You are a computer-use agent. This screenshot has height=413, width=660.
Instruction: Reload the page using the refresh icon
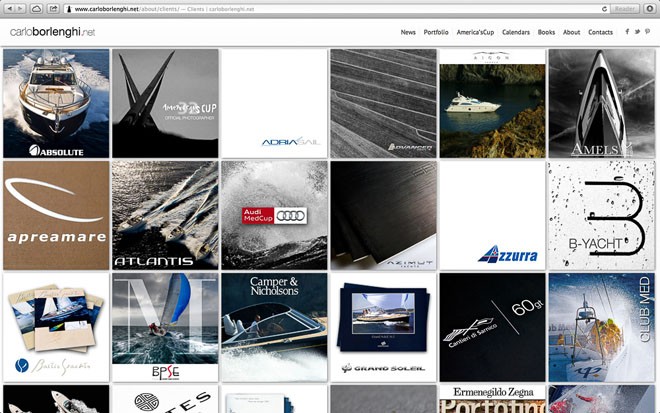pyautogui.click(x=604, y=9)
